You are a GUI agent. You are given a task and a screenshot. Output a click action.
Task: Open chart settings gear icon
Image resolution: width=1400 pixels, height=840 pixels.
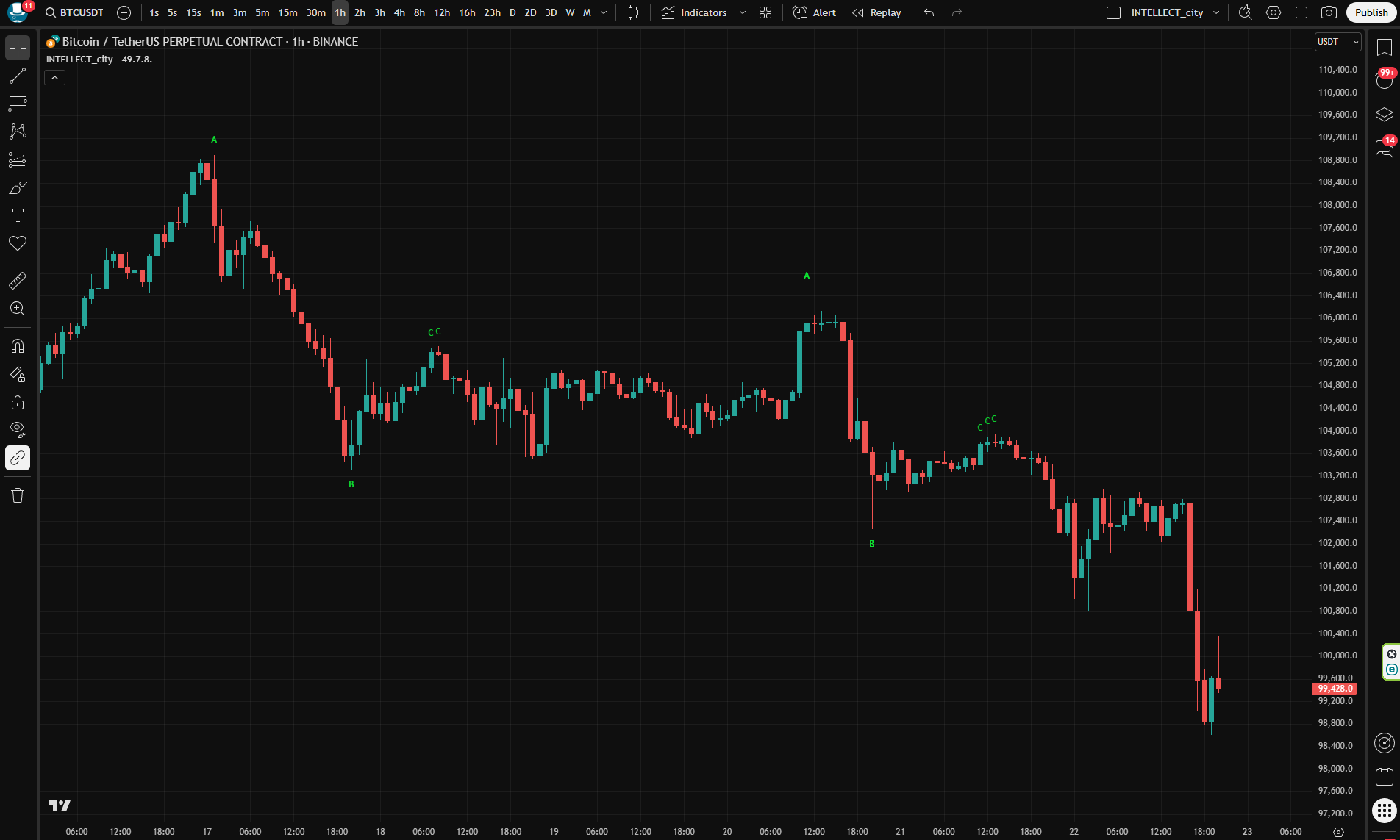pyautogui.click(x=1274, y=12)
